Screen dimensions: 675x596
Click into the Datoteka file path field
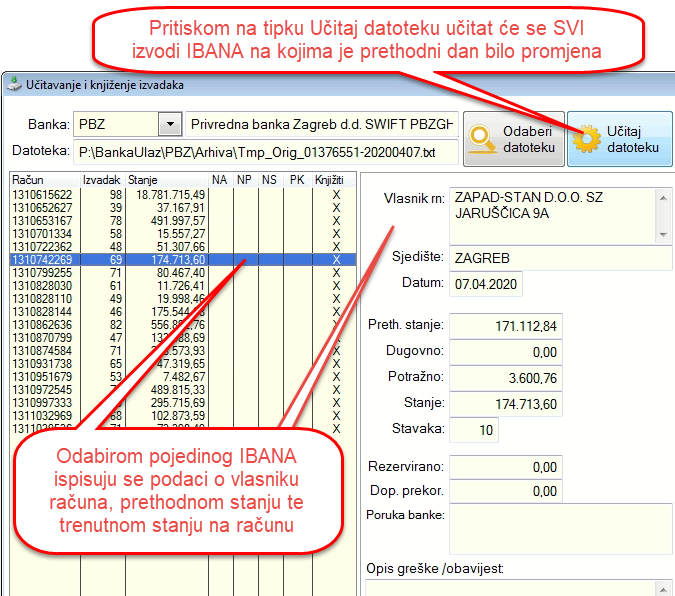pos(263,153)
